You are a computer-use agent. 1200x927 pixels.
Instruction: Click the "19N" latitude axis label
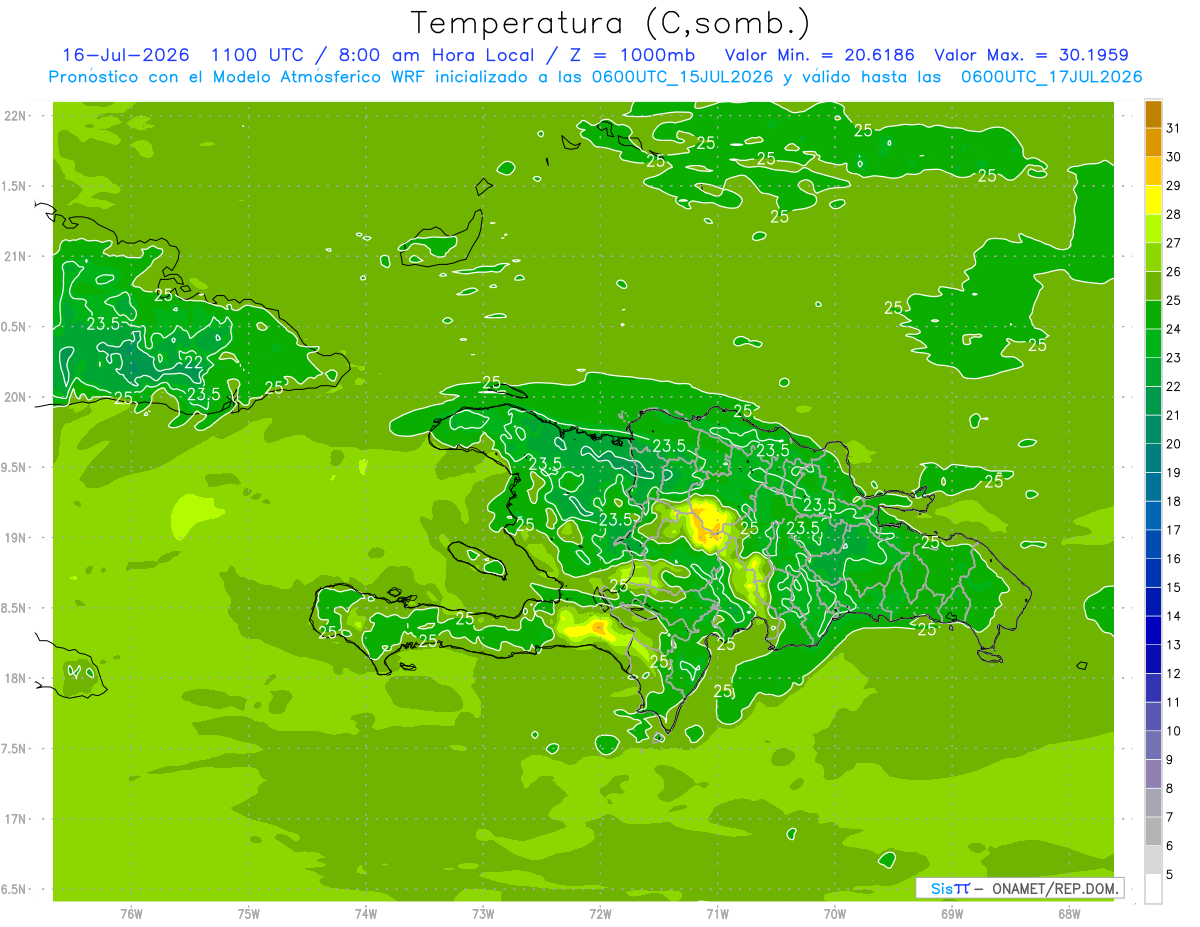click(x=17, y=537)
